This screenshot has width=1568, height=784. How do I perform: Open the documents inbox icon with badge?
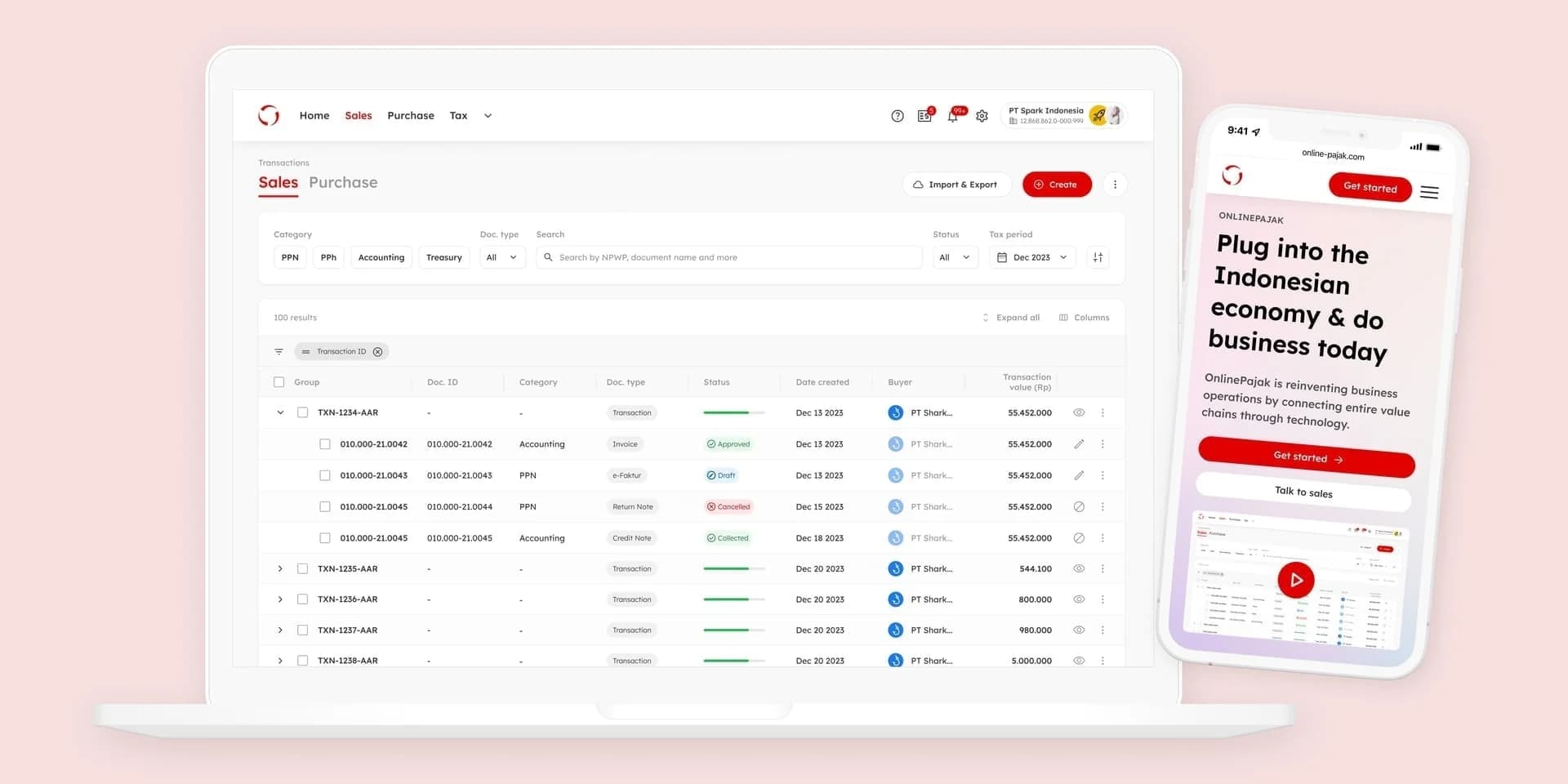tap(924, 116)
